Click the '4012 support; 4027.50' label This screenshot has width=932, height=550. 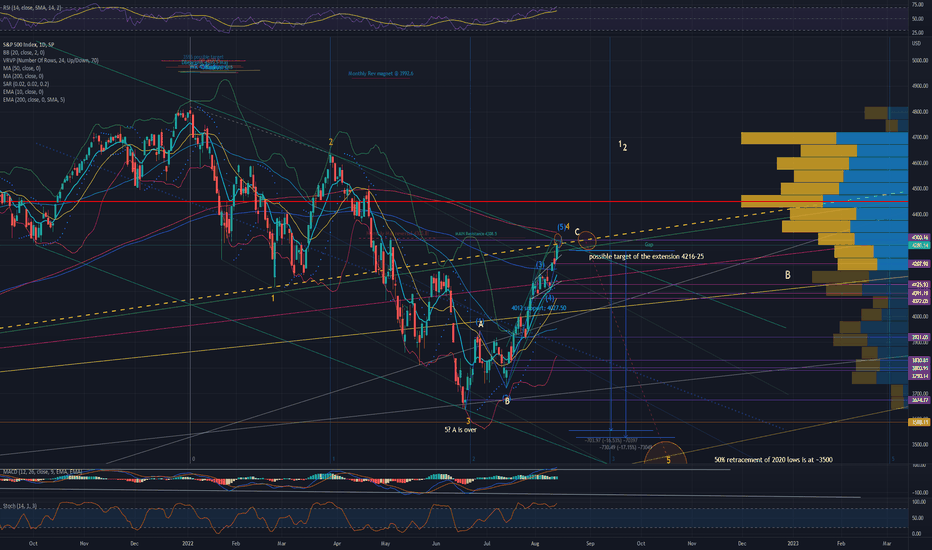539,308
